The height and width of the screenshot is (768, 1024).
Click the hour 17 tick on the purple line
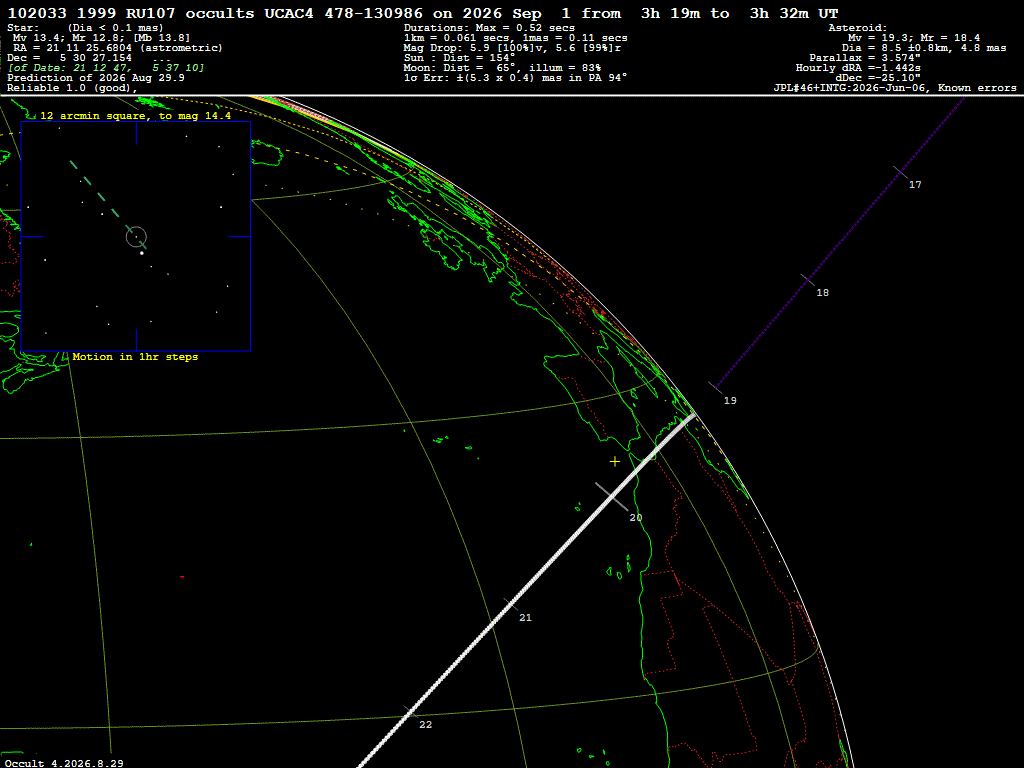901,172
